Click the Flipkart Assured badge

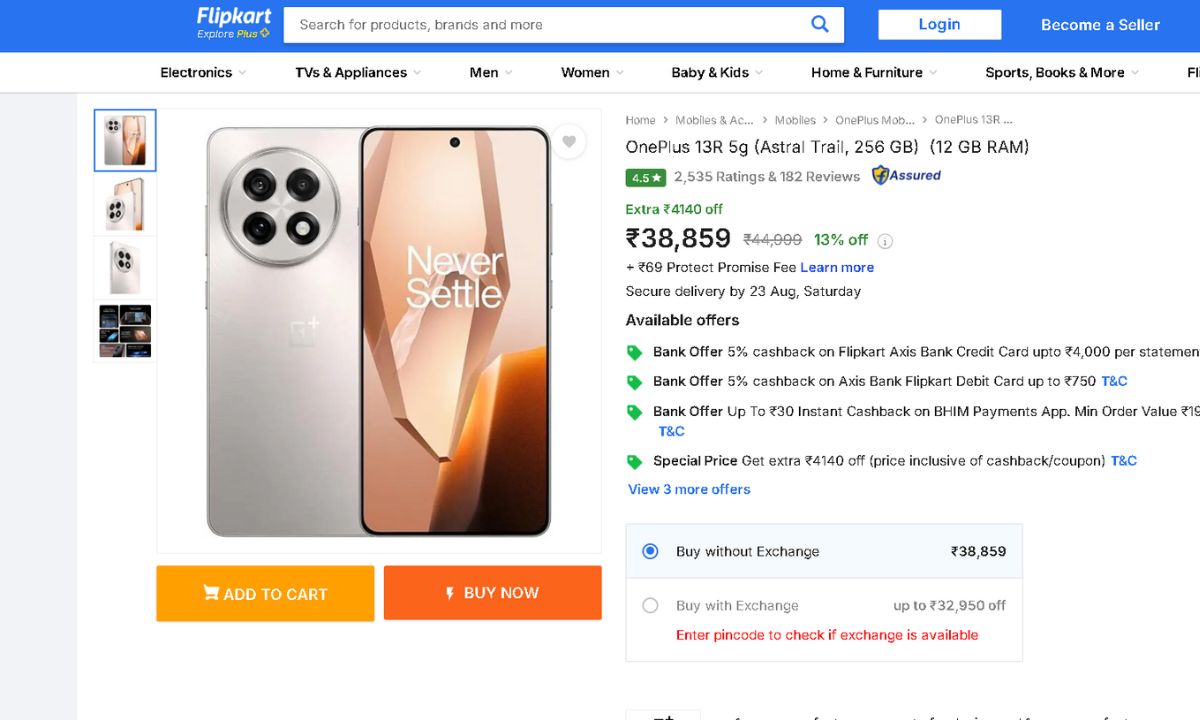point(906,176)
